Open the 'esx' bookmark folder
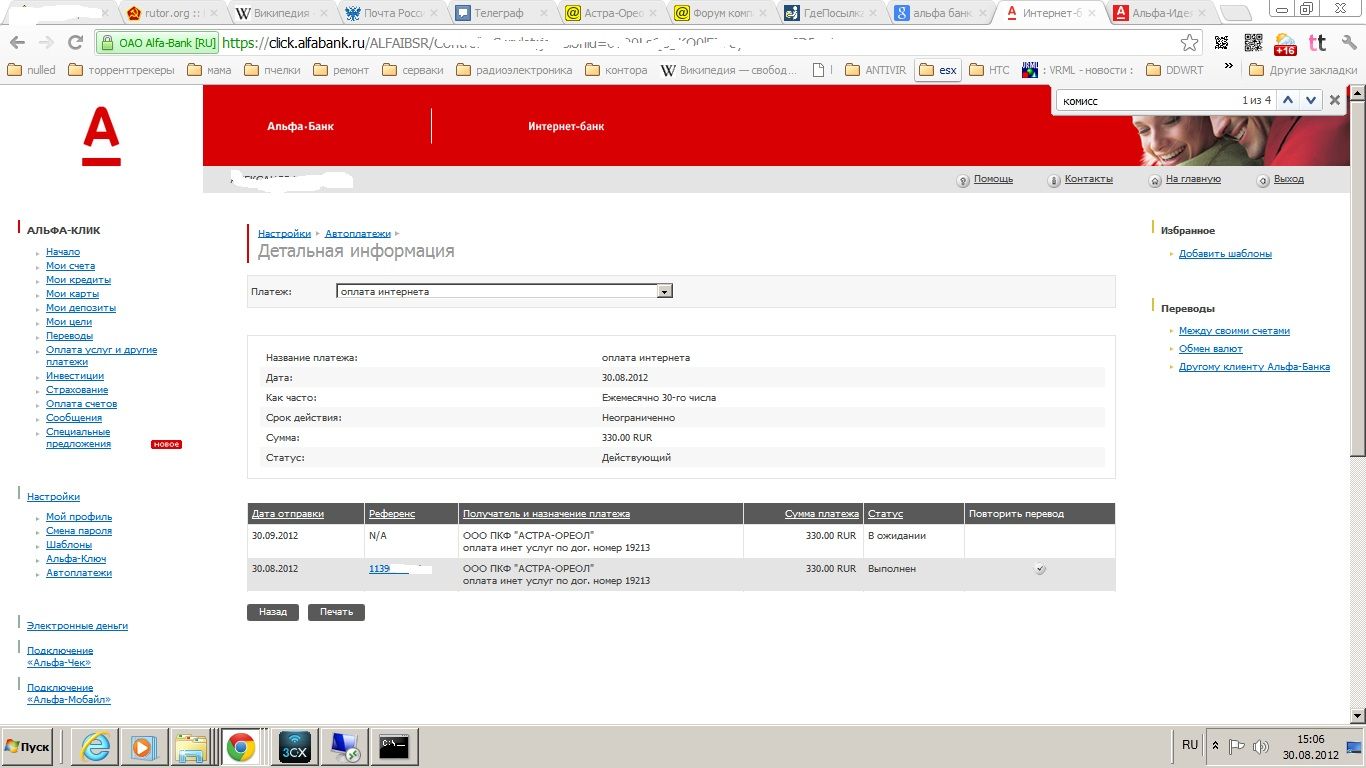The height and width of the screenshot is (768, 1366). 937,70
